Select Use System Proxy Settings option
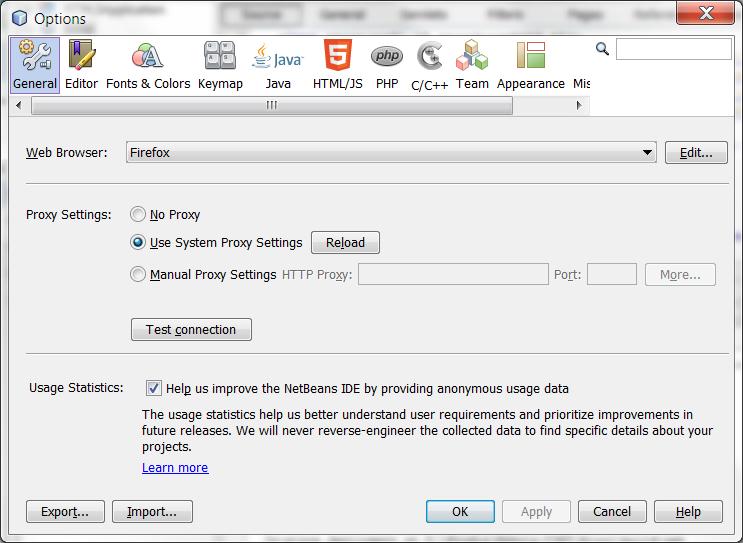Image resolution: width=743 pixels, height=543 pixels. (x=138, y=242)
